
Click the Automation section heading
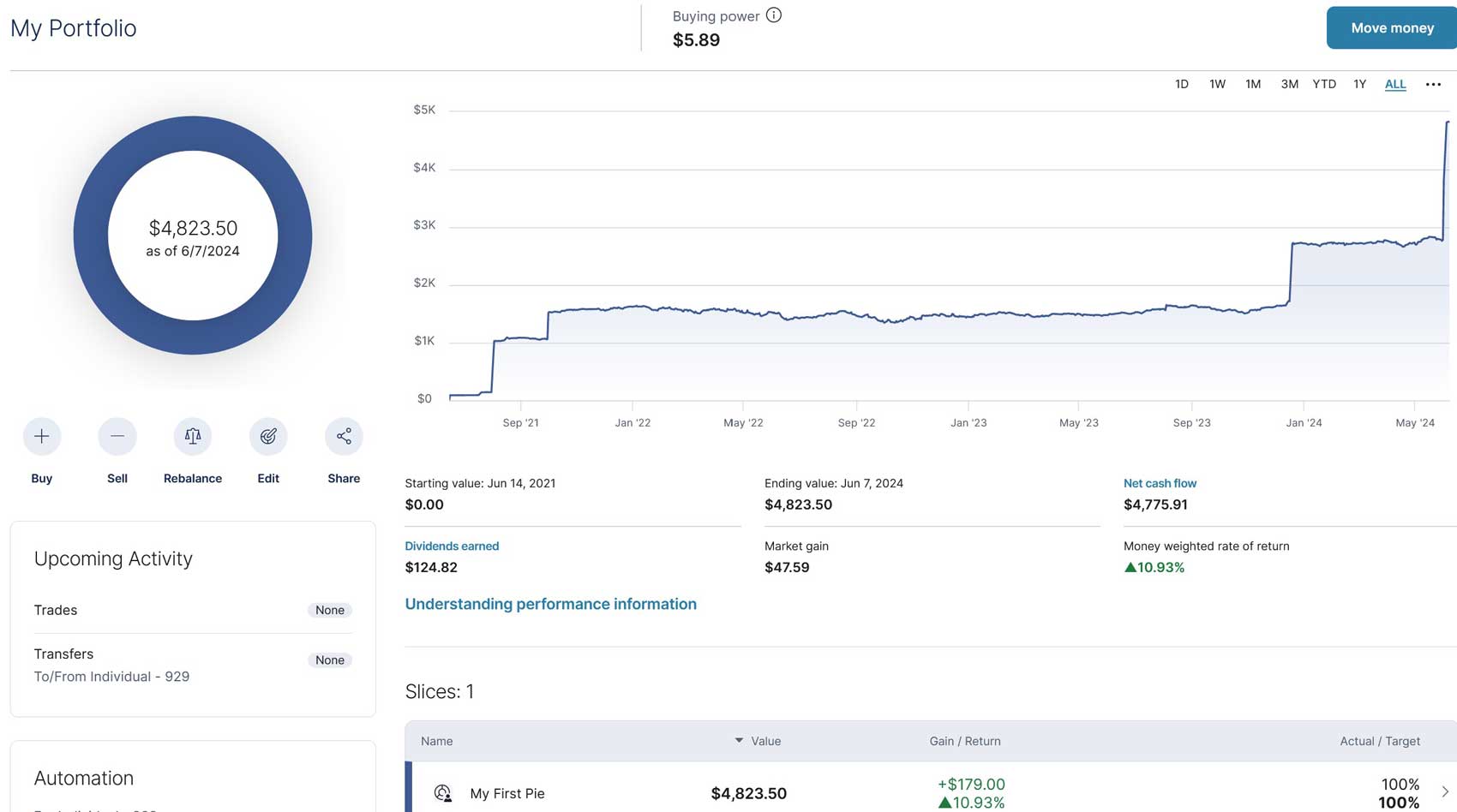coord(84,778)
